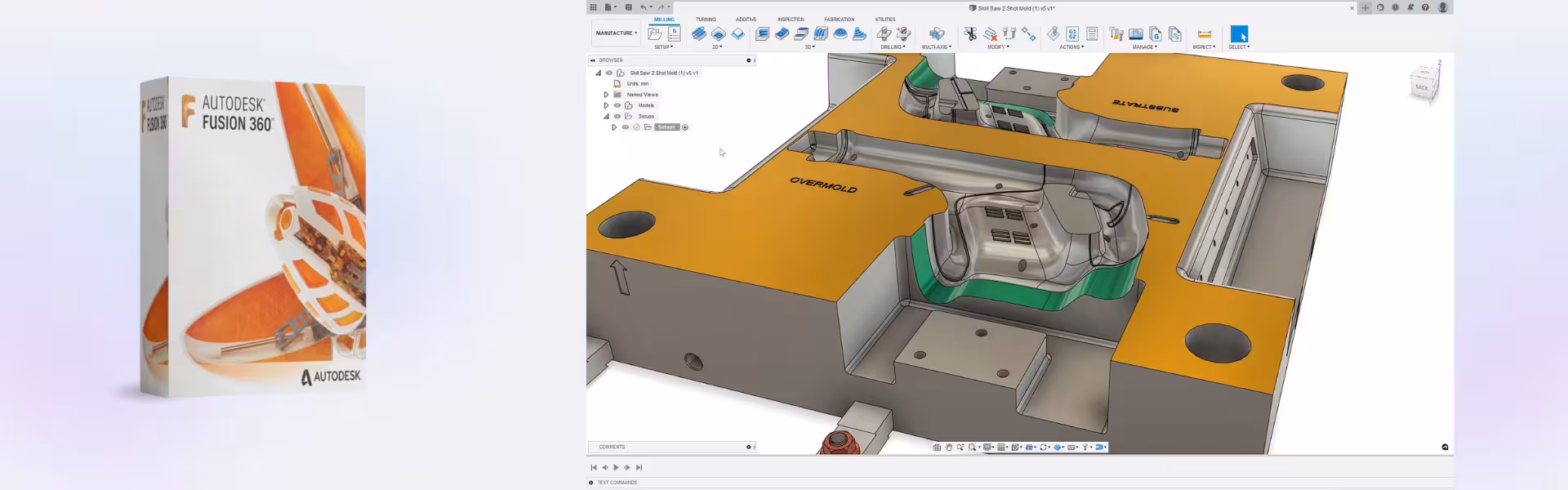Image resolution: width=1568 pixels, height=490 pixels.
Task: Select the 2D Pocket tool
Action: tap(719, 33)
